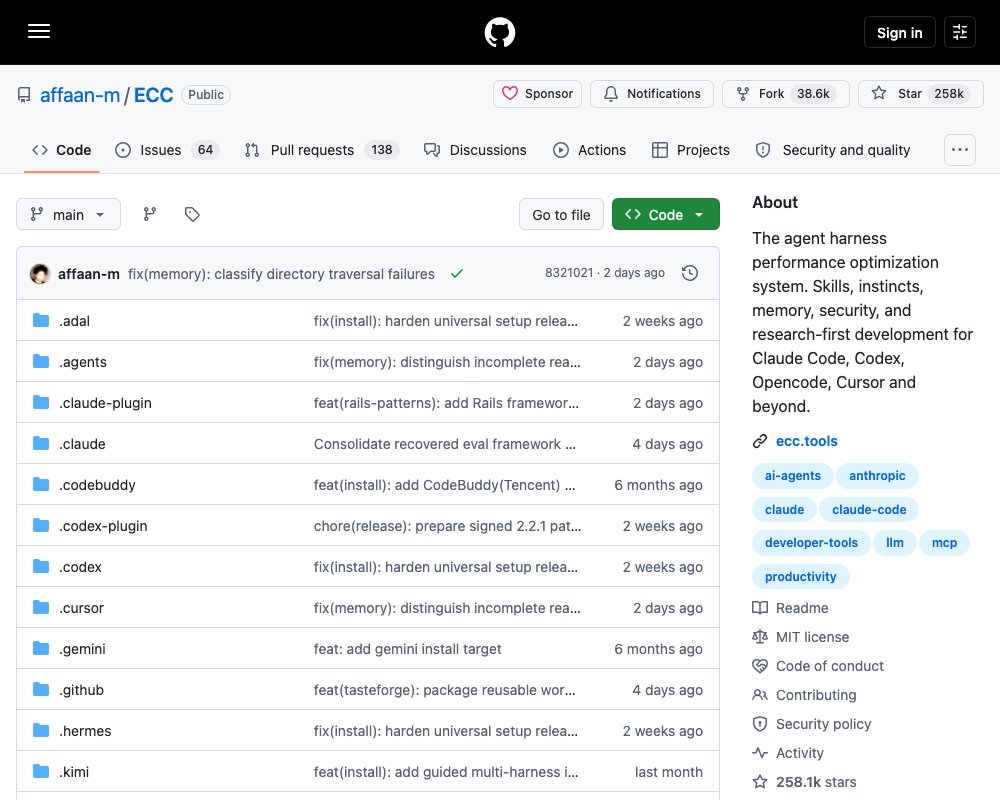
Task: Open the Pull requests tab
Action: [x=322, y=150]
